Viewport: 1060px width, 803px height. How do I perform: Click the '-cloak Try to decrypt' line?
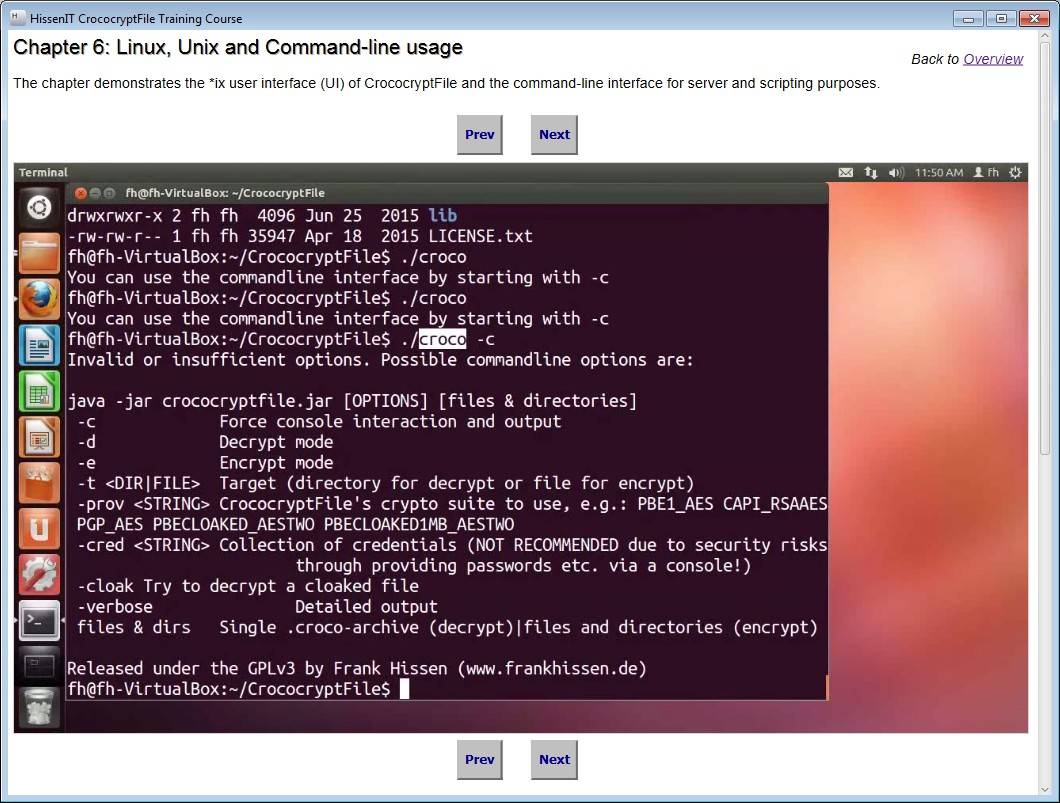coord(247,586)
